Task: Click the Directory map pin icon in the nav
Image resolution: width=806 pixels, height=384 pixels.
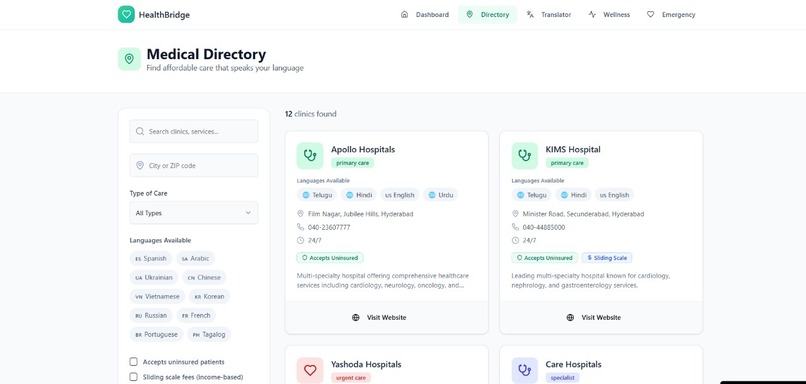Action: (469, 14)
